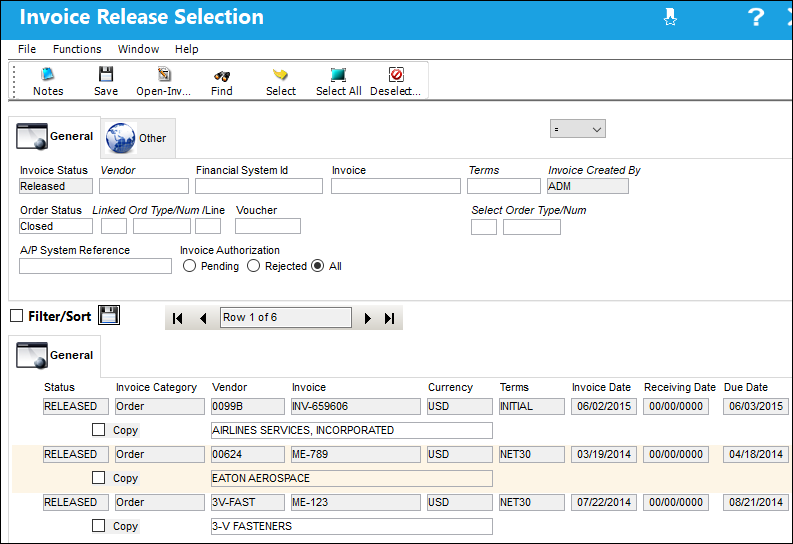The width and height of the screenshot is (793, 544).
Task: Click the pin icon in title bar
Action: [x=670, y=17]
